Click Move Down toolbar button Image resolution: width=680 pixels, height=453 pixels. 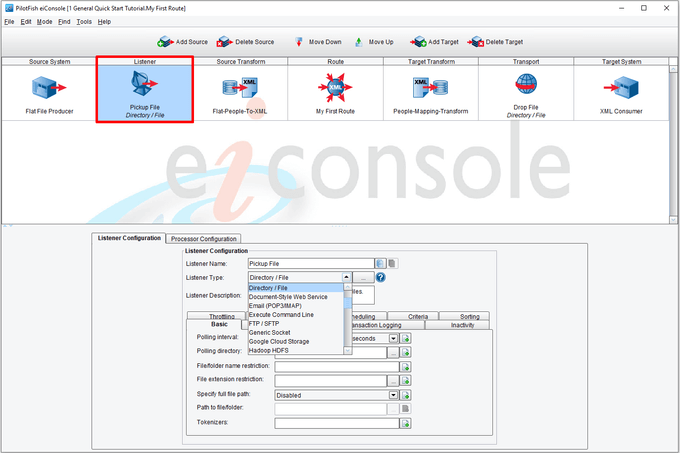[318, 42]
